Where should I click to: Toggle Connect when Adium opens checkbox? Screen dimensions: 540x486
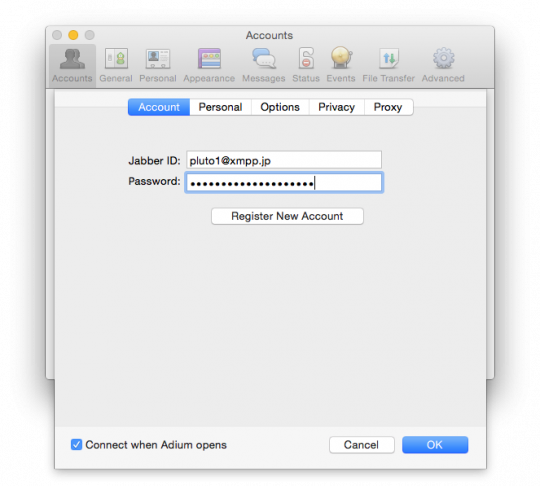(x=76, y=444)
